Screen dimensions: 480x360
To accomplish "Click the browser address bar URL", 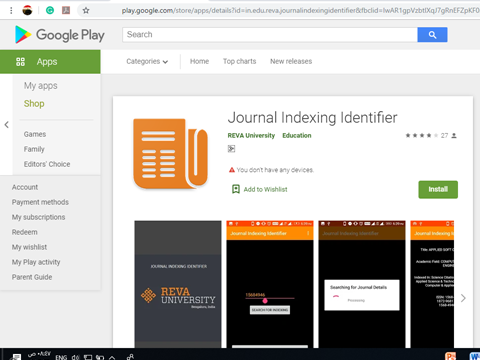I will coord(300,11).
